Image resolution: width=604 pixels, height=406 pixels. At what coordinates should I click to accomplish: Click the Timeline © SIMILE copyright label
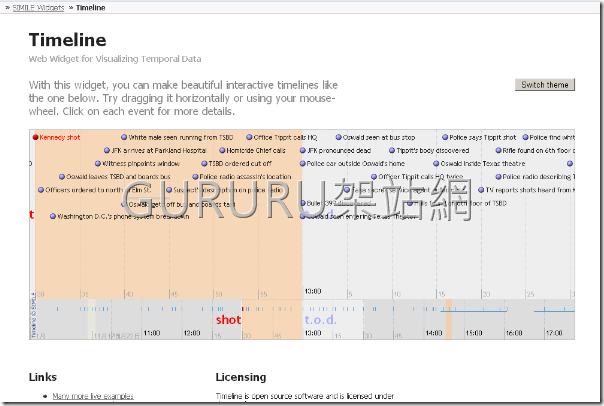coord(33,315)
